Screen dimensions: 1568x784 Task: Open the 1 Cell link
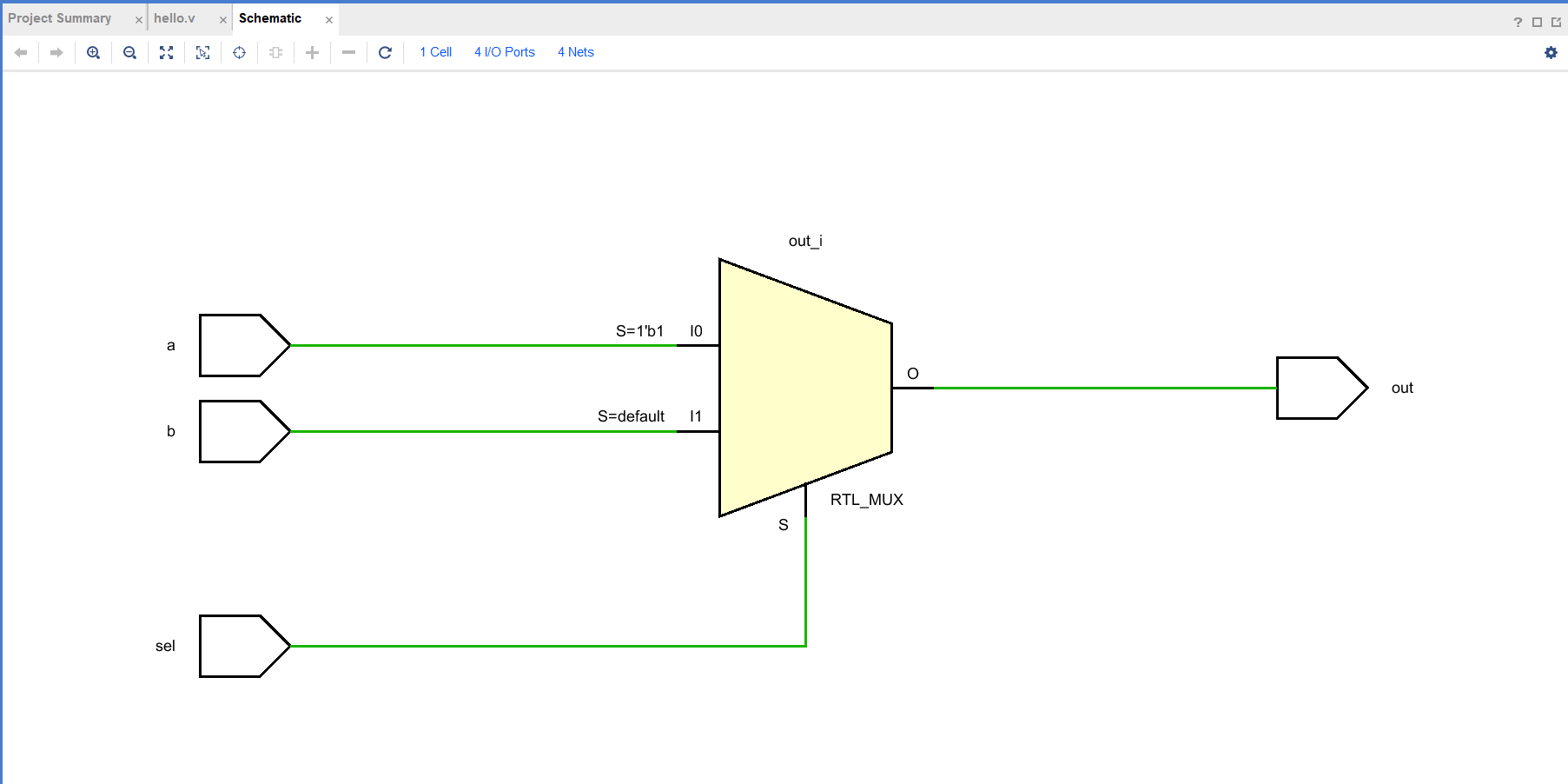[x=436, y=52]
